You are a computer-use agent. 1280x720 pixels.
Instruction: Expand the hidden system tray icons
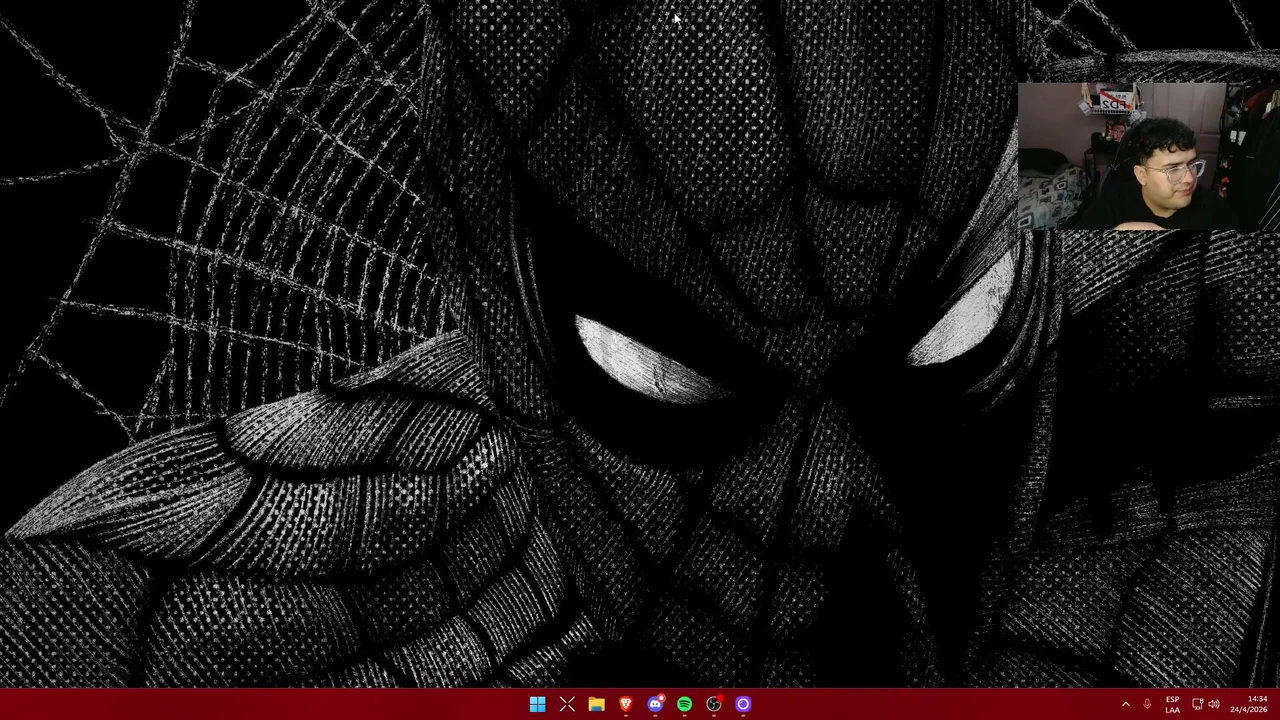[1125, 704]
